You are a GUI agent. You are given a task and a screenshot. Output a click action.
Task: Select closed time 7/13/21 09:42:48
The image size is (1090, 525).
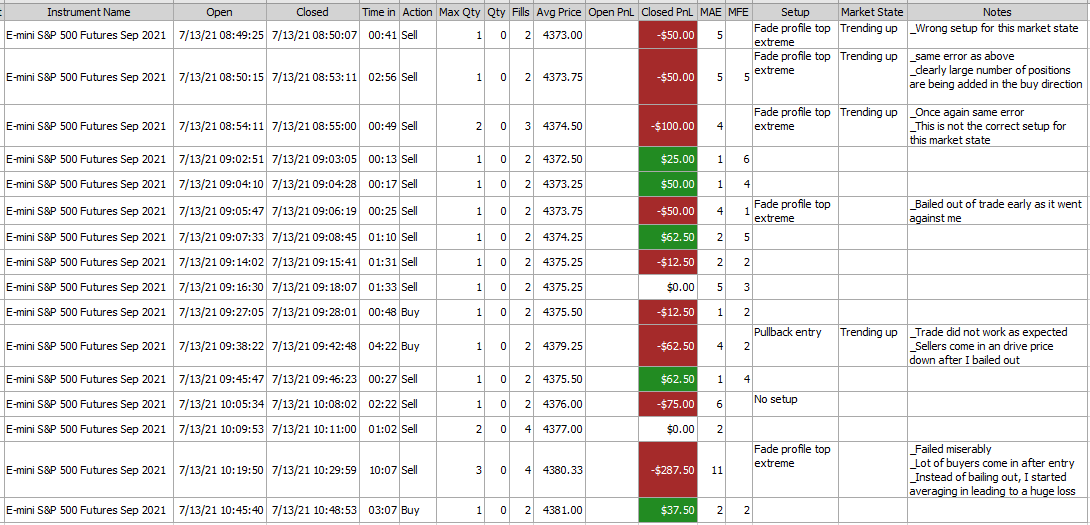point(314,346)
